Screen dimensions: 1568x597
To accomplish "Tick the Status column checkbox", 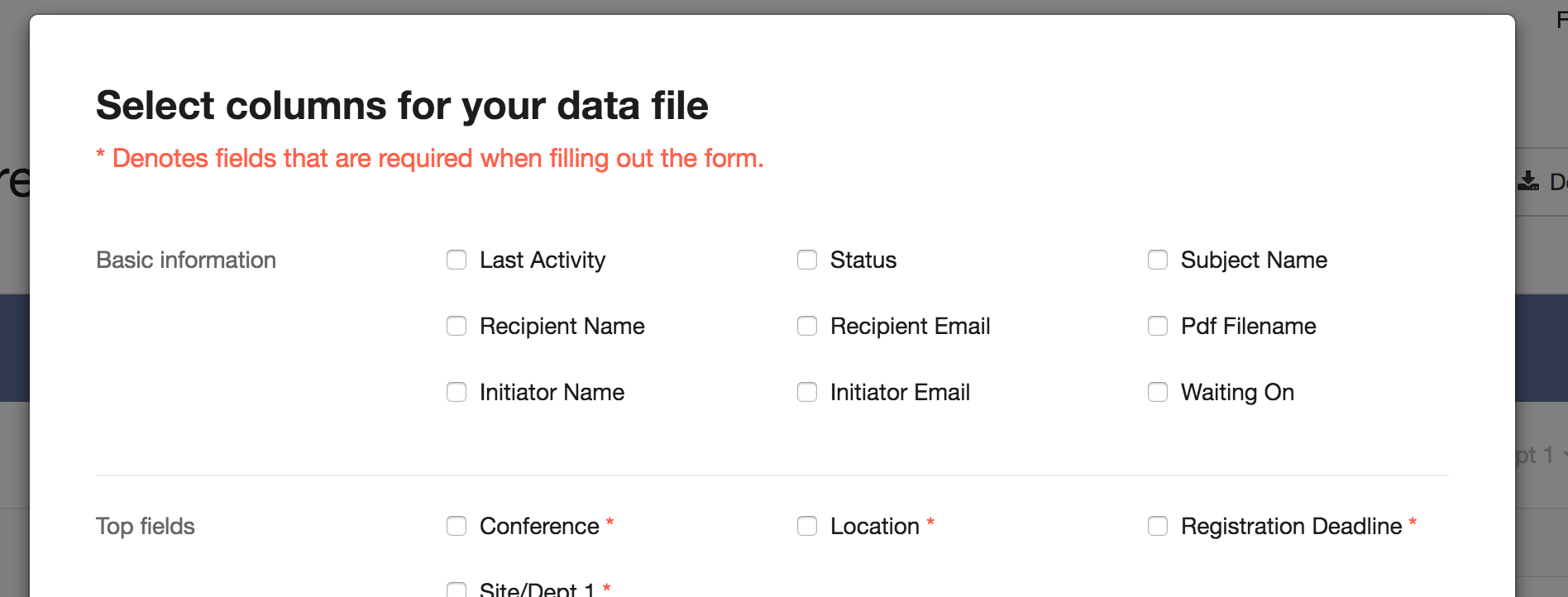I will (807, 260).
